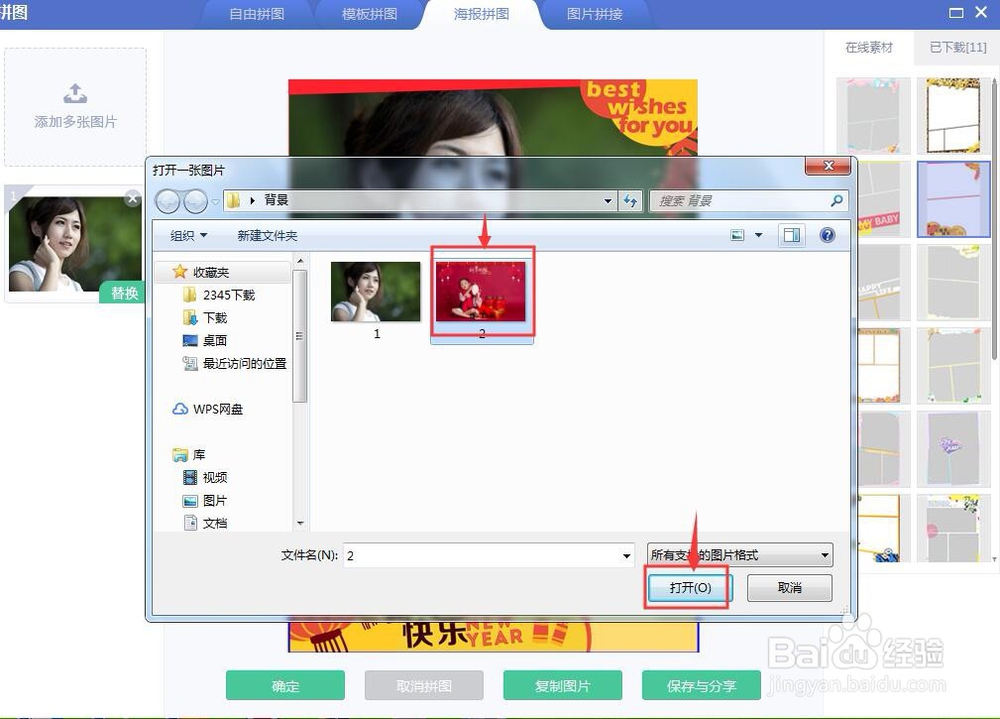Screen dimensions: 1000x719
Task: Click the back navigation arrow in the open dialog
Action: pos(167,201)
